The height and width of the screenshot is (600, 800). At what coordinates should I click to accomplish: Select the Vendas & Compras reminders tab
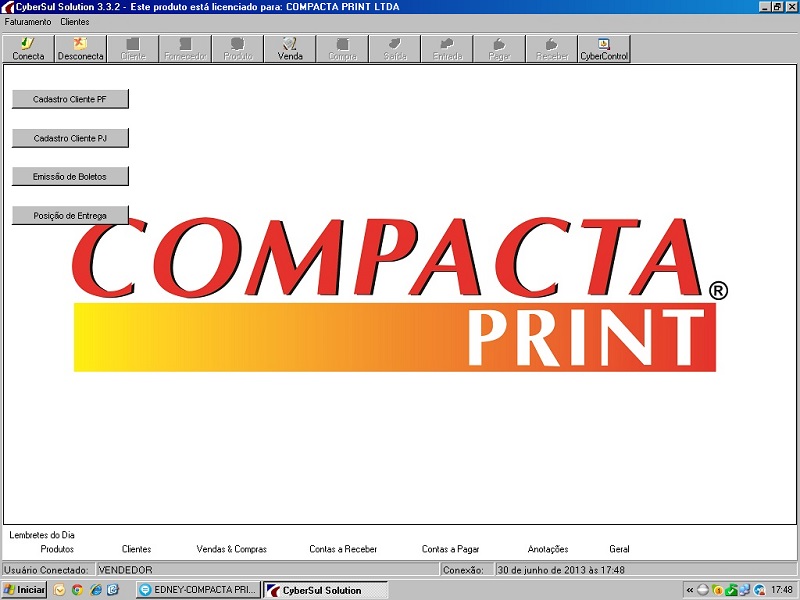pos(232,549)
